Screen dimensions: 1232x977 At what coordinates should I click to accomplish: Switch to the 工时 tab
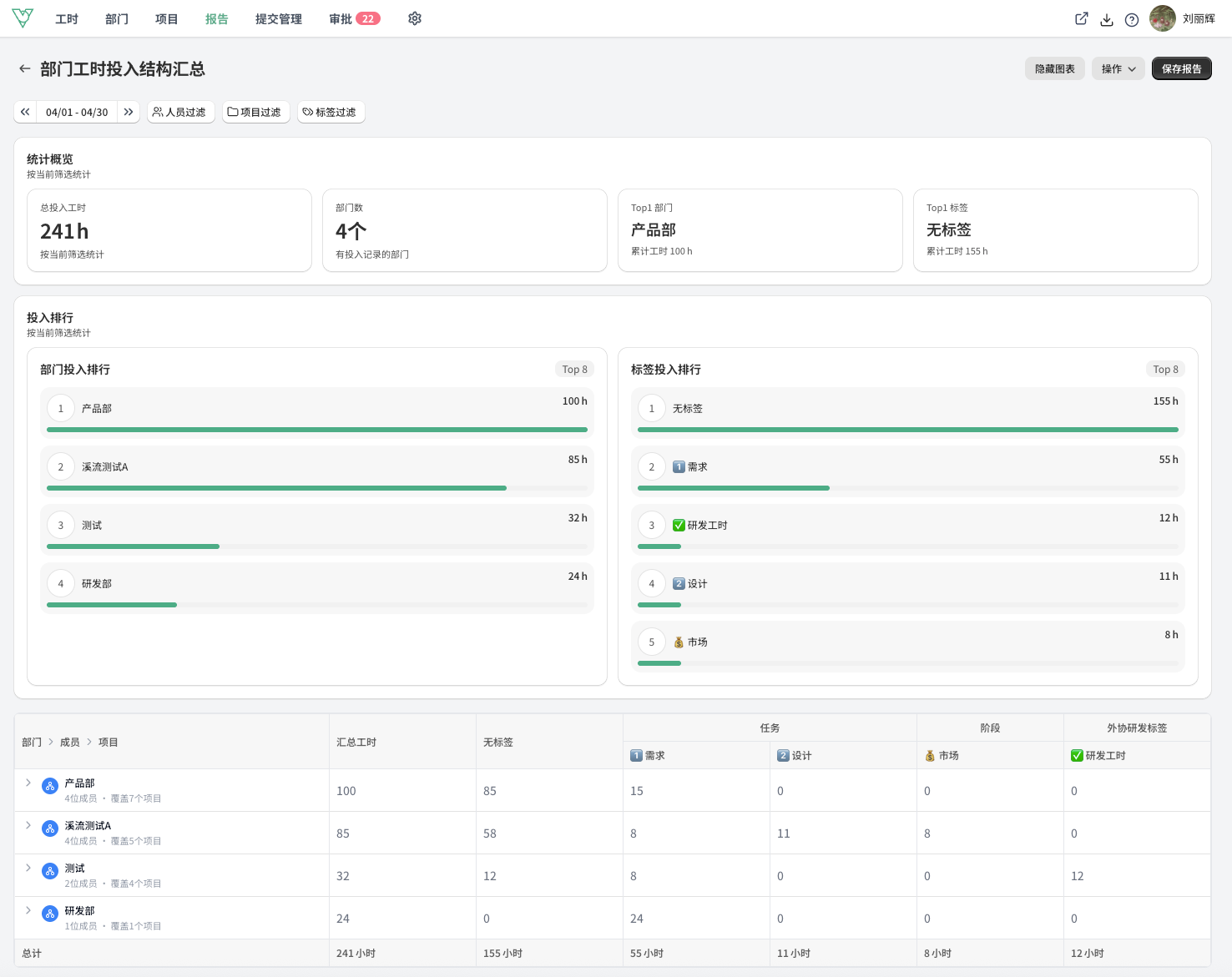pyautogui.click(x=67, y=18)
